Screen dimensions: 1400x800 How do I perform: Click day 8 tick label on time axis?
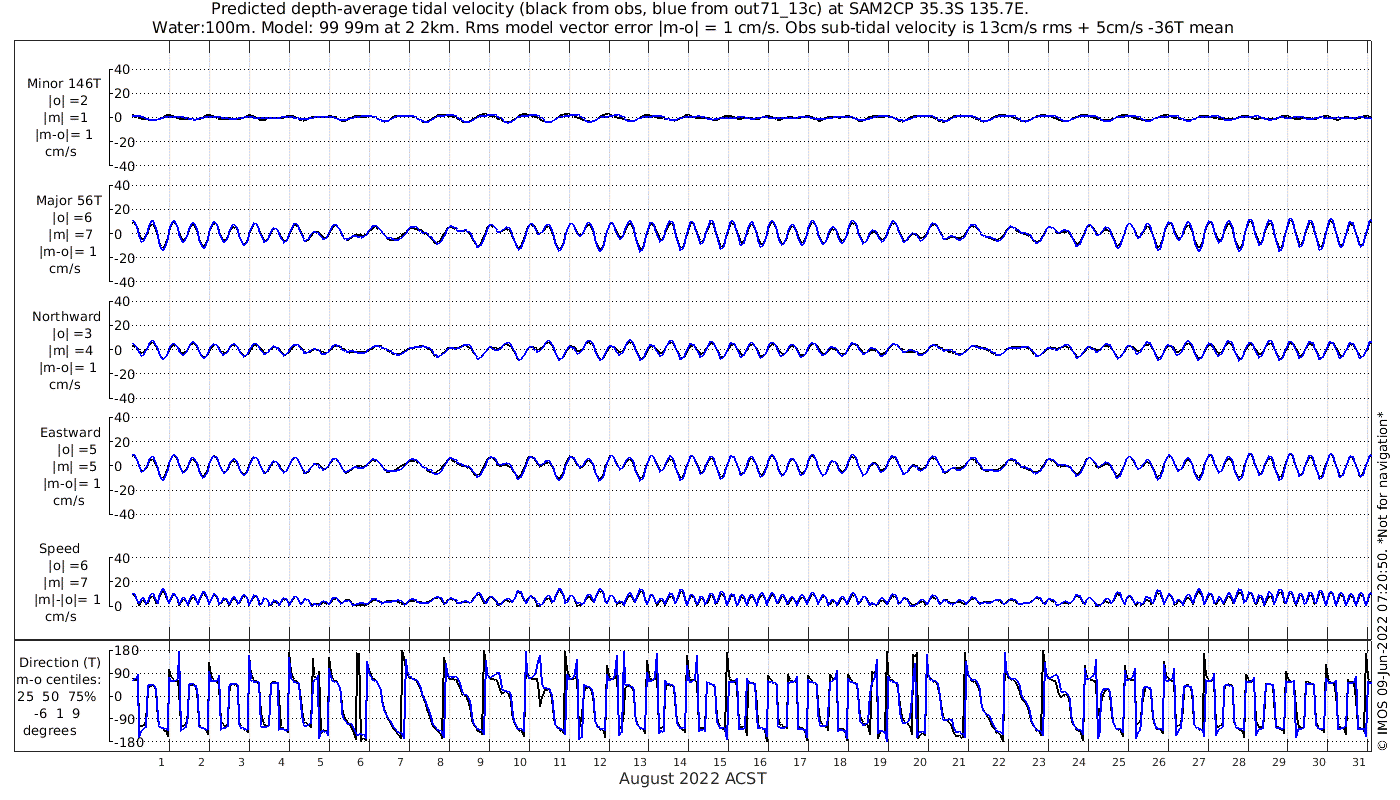pyautogui.click(x=441, y=761)
